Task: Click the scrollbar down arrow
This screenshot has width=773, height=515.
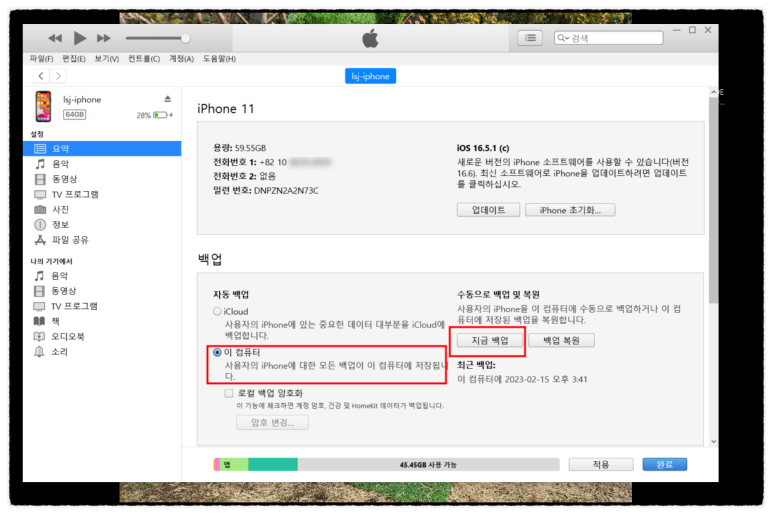Action: tap(713, 441)
